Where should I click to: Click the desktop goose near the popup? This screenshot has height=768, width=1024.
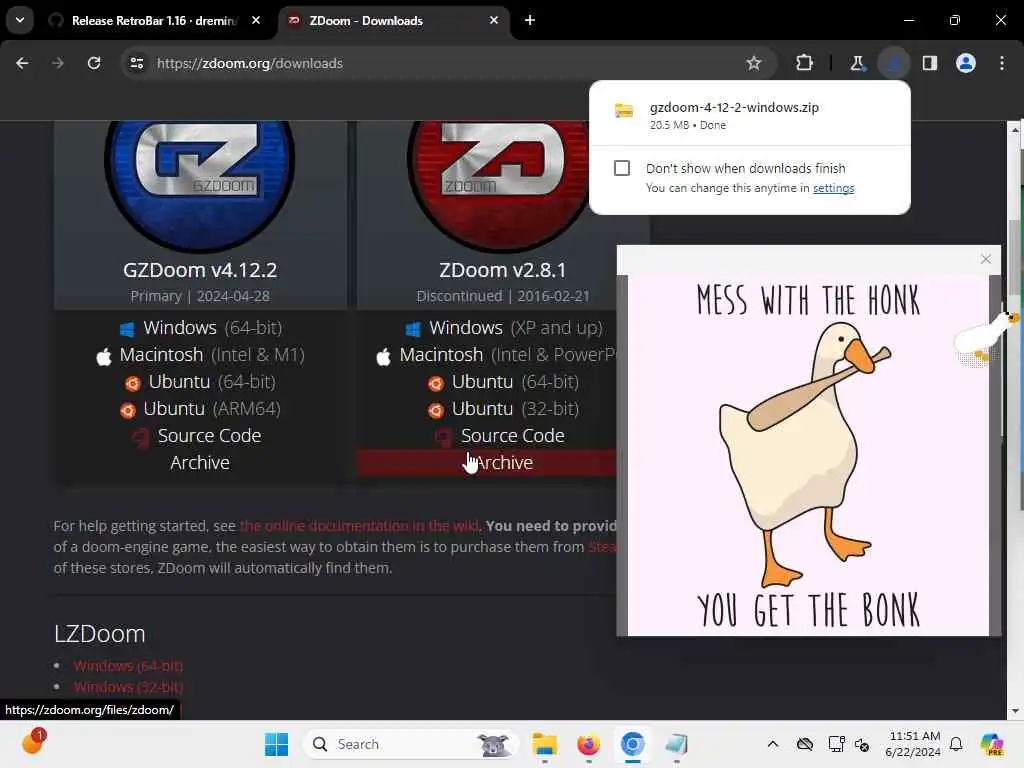[985, 337]
